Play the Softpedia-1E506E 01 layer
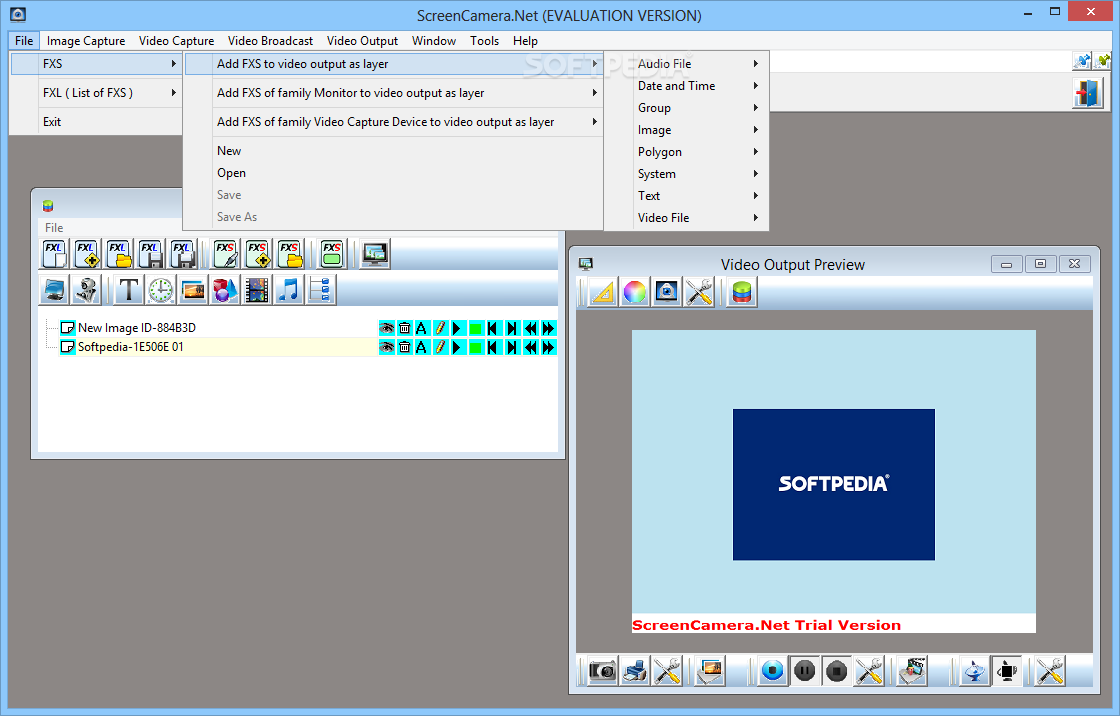 (457, 347)
